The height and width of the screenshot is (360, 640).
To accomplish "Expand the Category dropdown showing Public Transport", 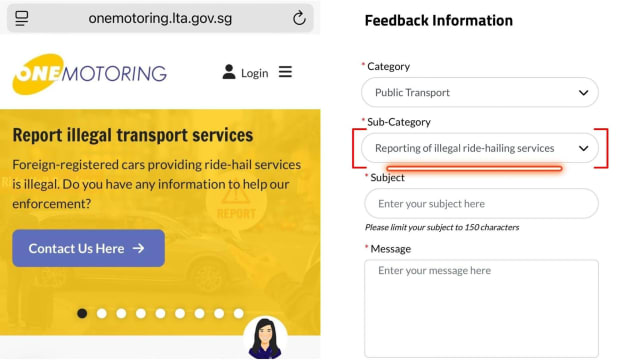I will (480, 92).
